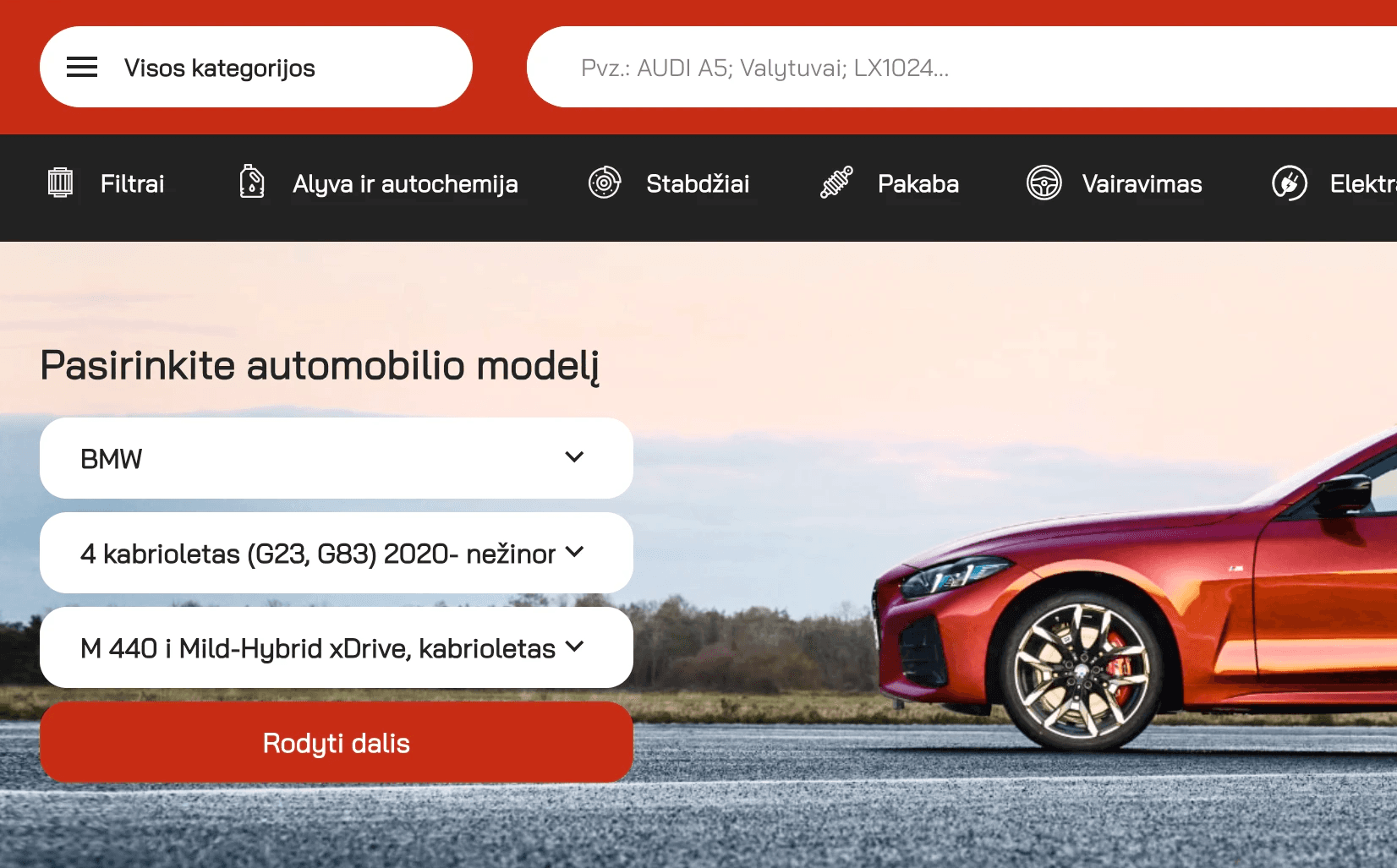This screenshot has width=1397, height=868.
Task: Open the Filtrai category text link
Action: click(x=132, y=183)
